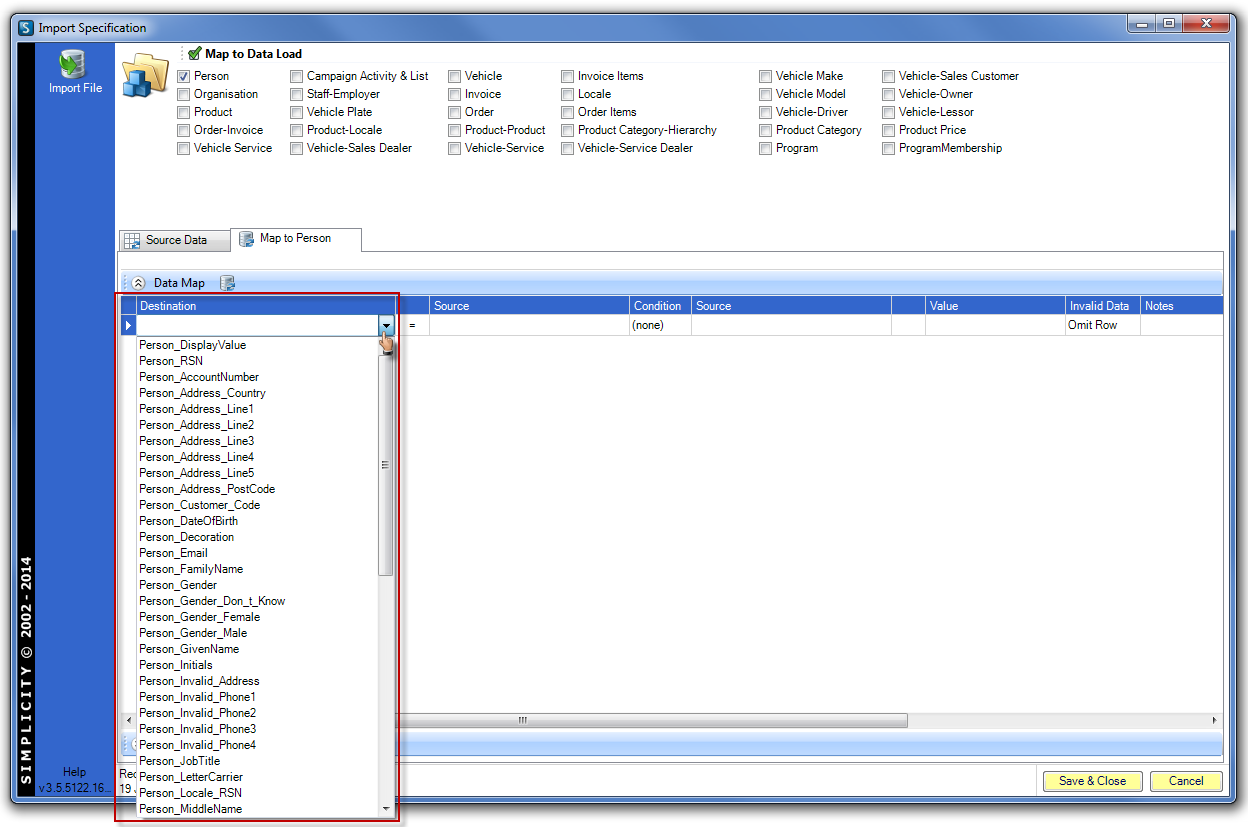The width and height of the screenshot is (1248, 827).
Task: Click the database icon beside Data Map
Action: click(x=227, y=283)
